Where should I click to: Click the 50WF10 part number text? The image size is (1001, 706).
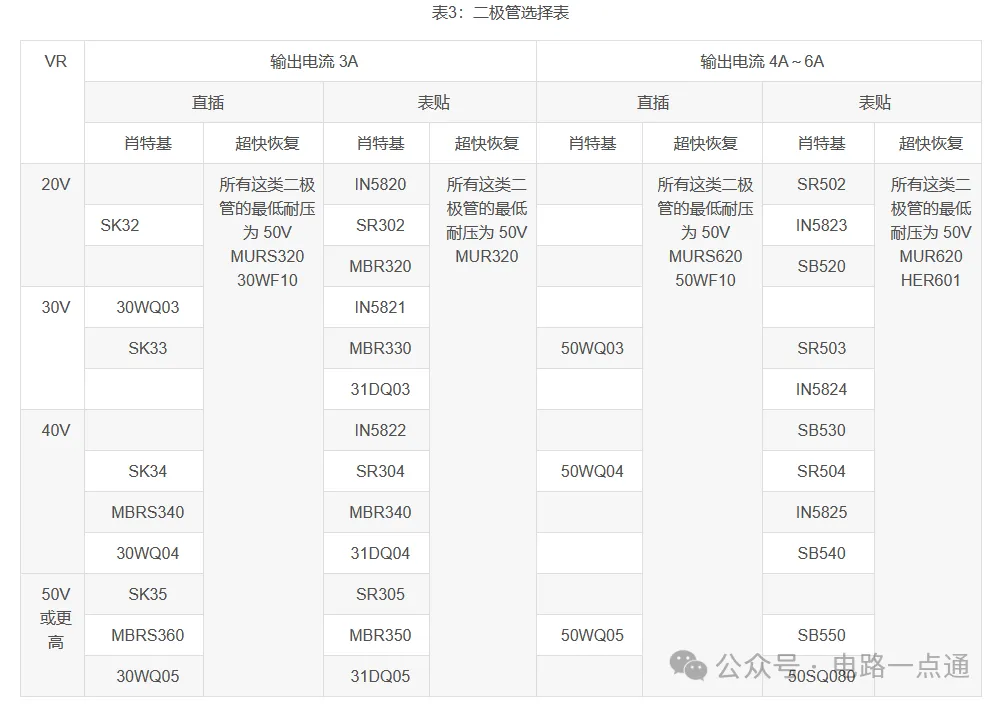[x=705, y=280]
